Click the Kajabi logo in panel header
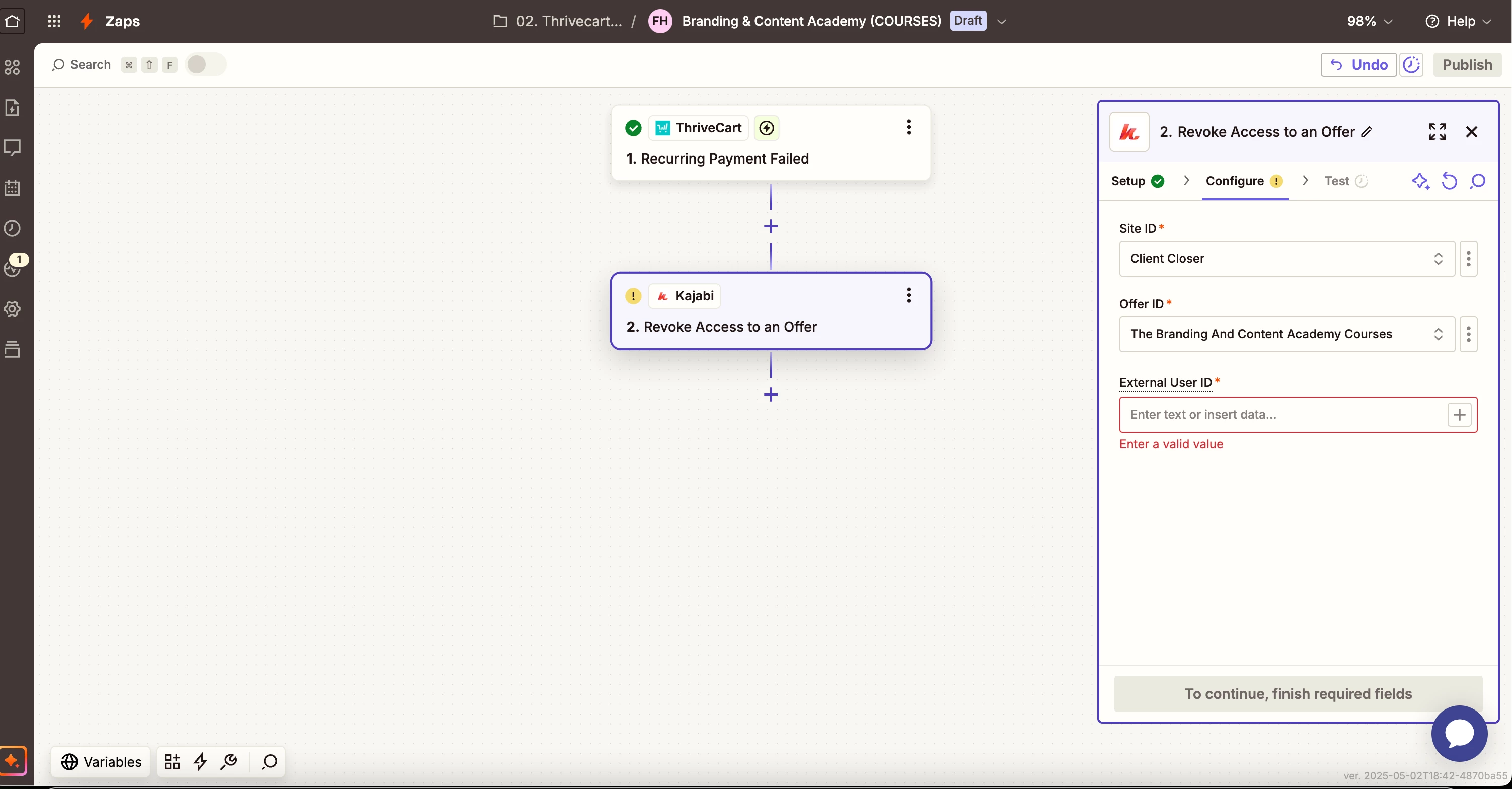This screenshot has width=1512, height=789. click(1129, 132)
